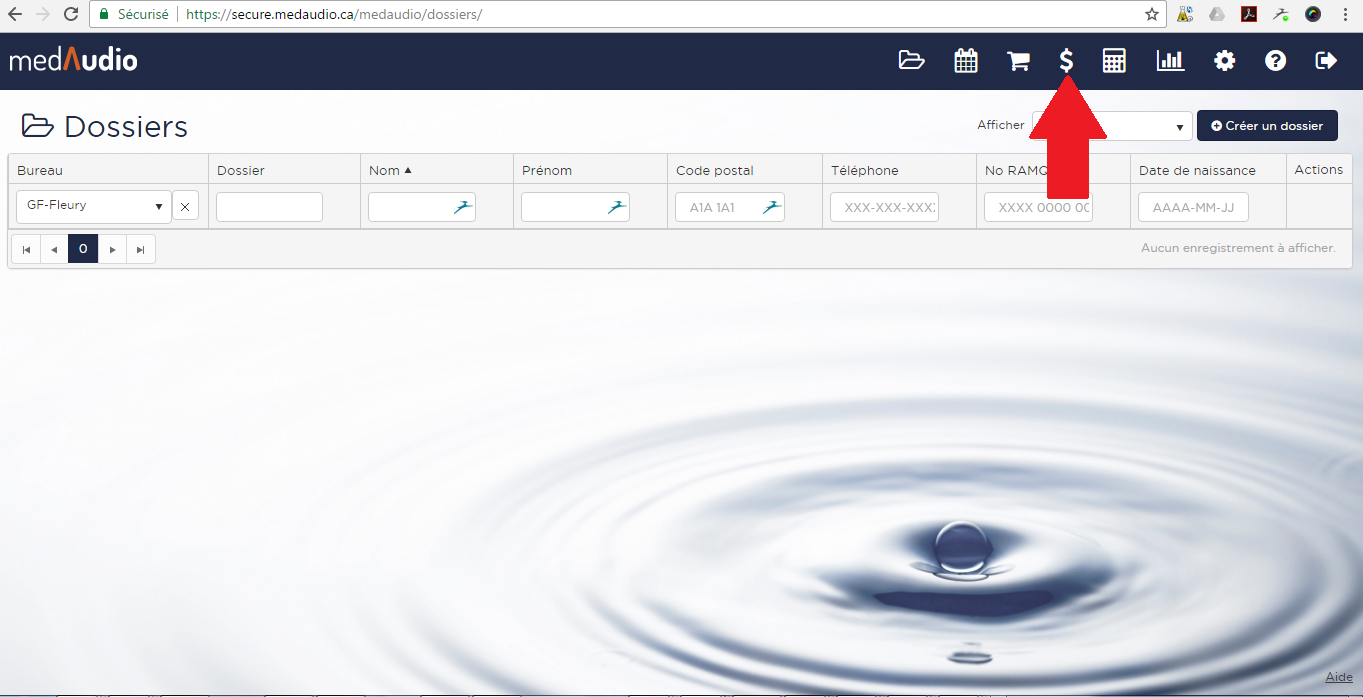Open the Dossiers folder icon in navbar

click(911, 61)
